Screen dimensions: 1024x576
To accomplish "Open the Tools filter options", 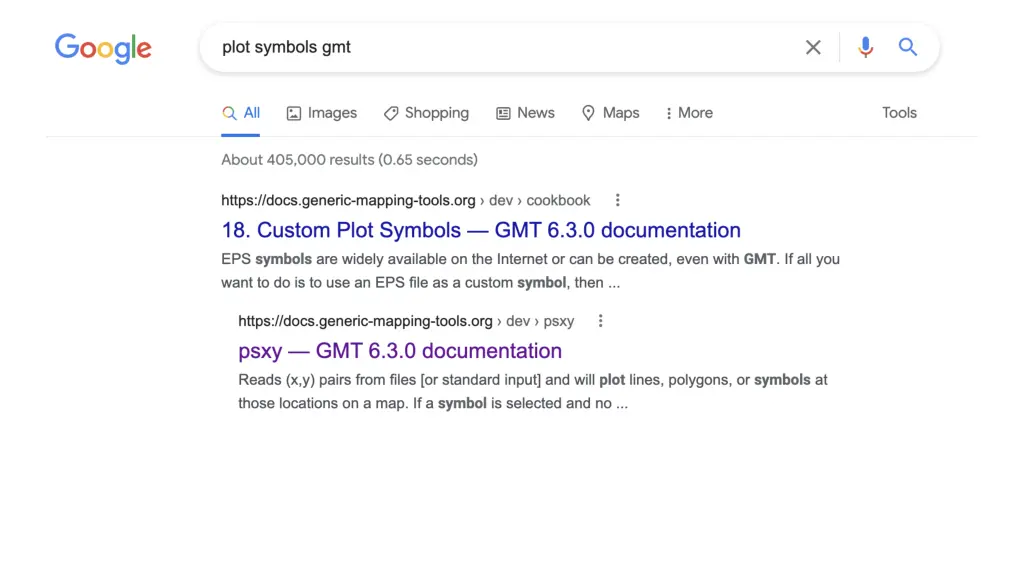I will coord(899,113).
